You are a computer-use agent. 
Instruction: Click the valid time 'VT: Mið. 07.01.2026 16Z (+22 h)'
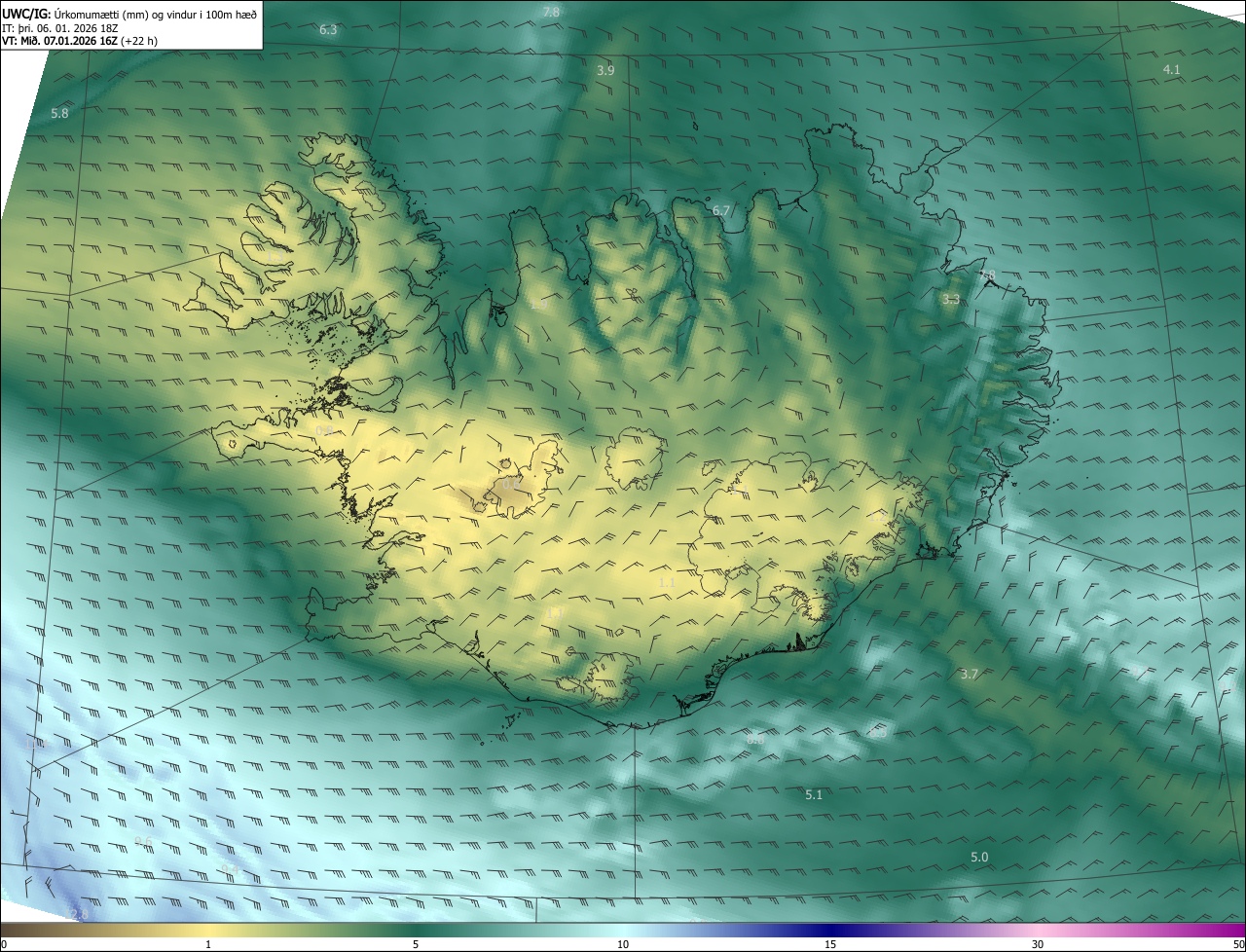pyautogui.click(x=80, y=41)
